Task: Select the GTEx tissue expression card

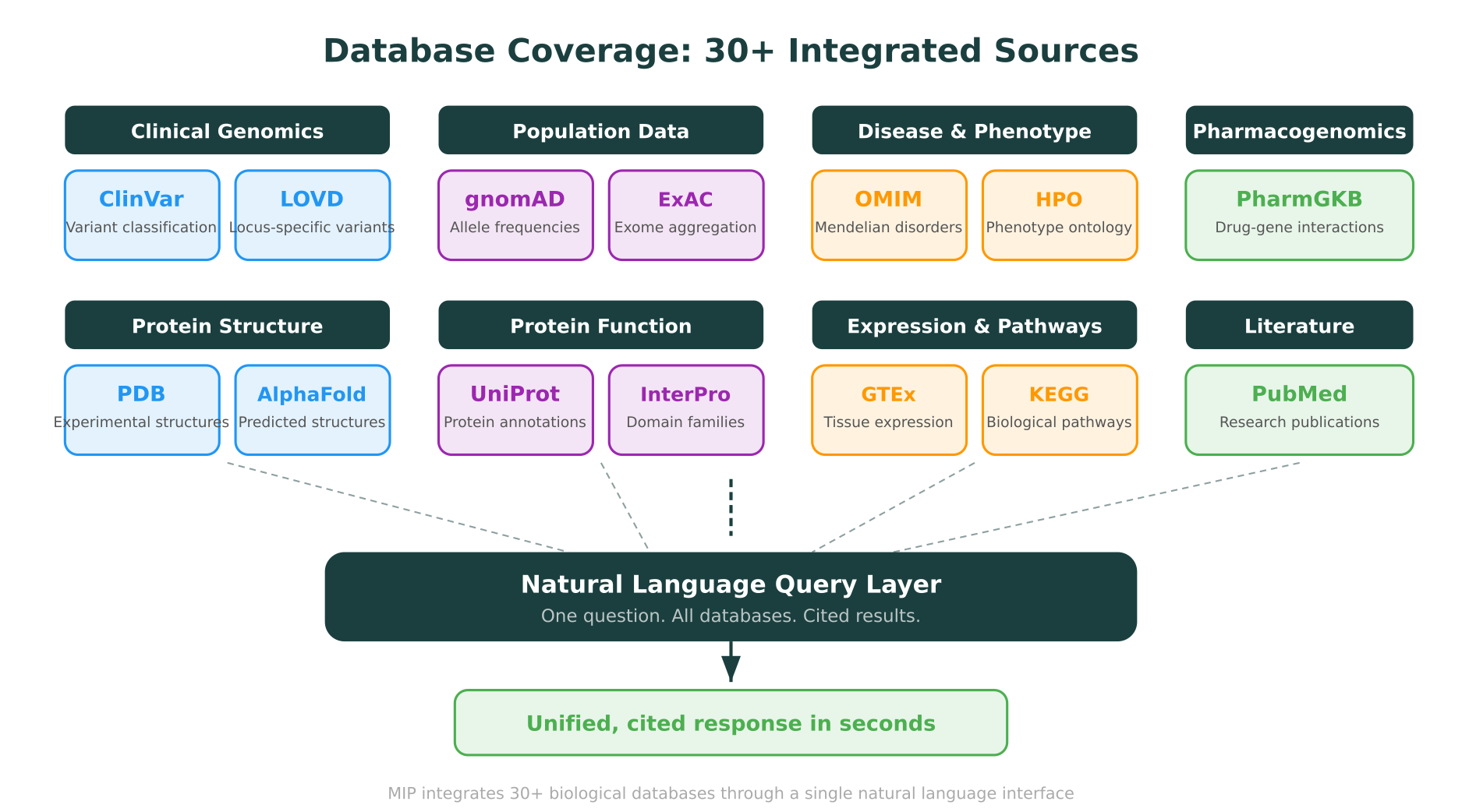Action: 889,410
